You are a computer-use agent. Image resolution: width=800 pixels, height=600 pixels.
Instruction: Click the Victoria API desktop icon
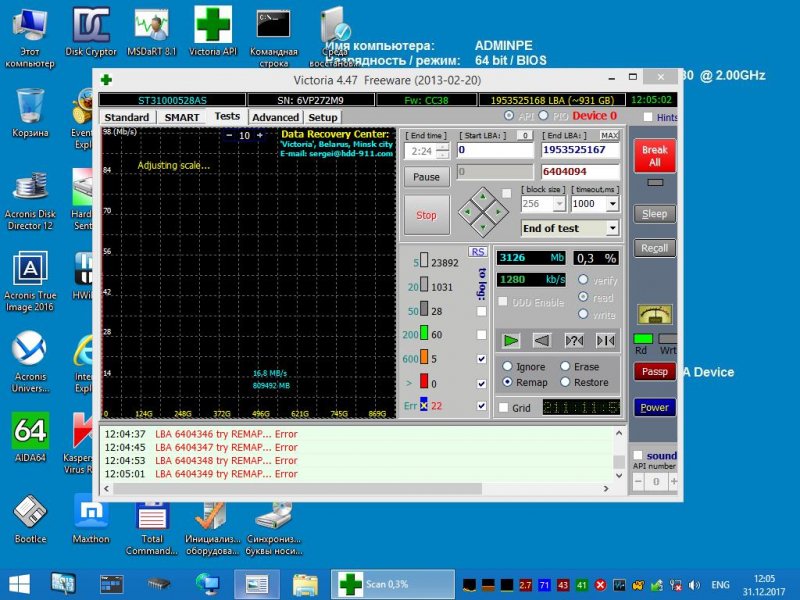[214, 31]
